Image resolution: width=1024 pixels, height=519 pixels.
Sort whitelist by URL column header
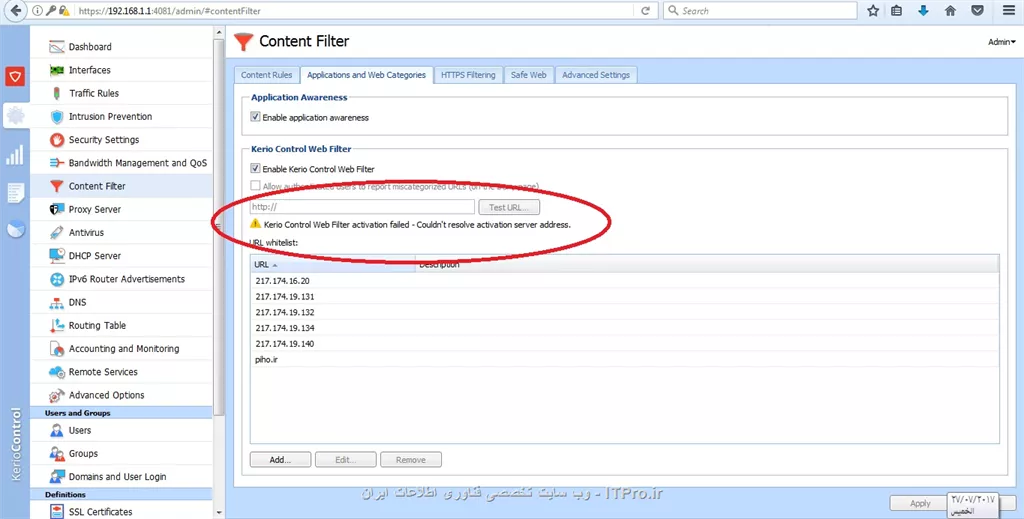coord(332,264)
